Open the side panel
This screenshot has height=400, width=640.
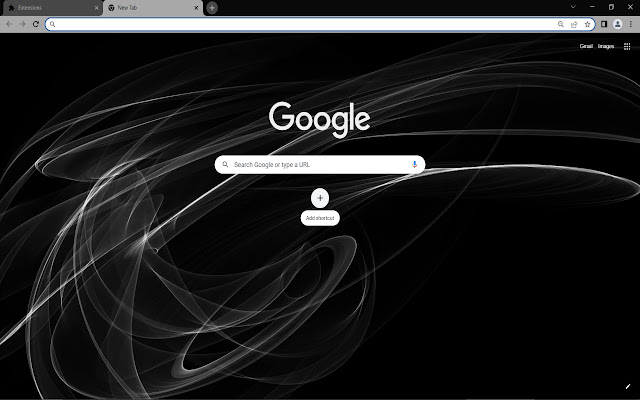[604, 24]
